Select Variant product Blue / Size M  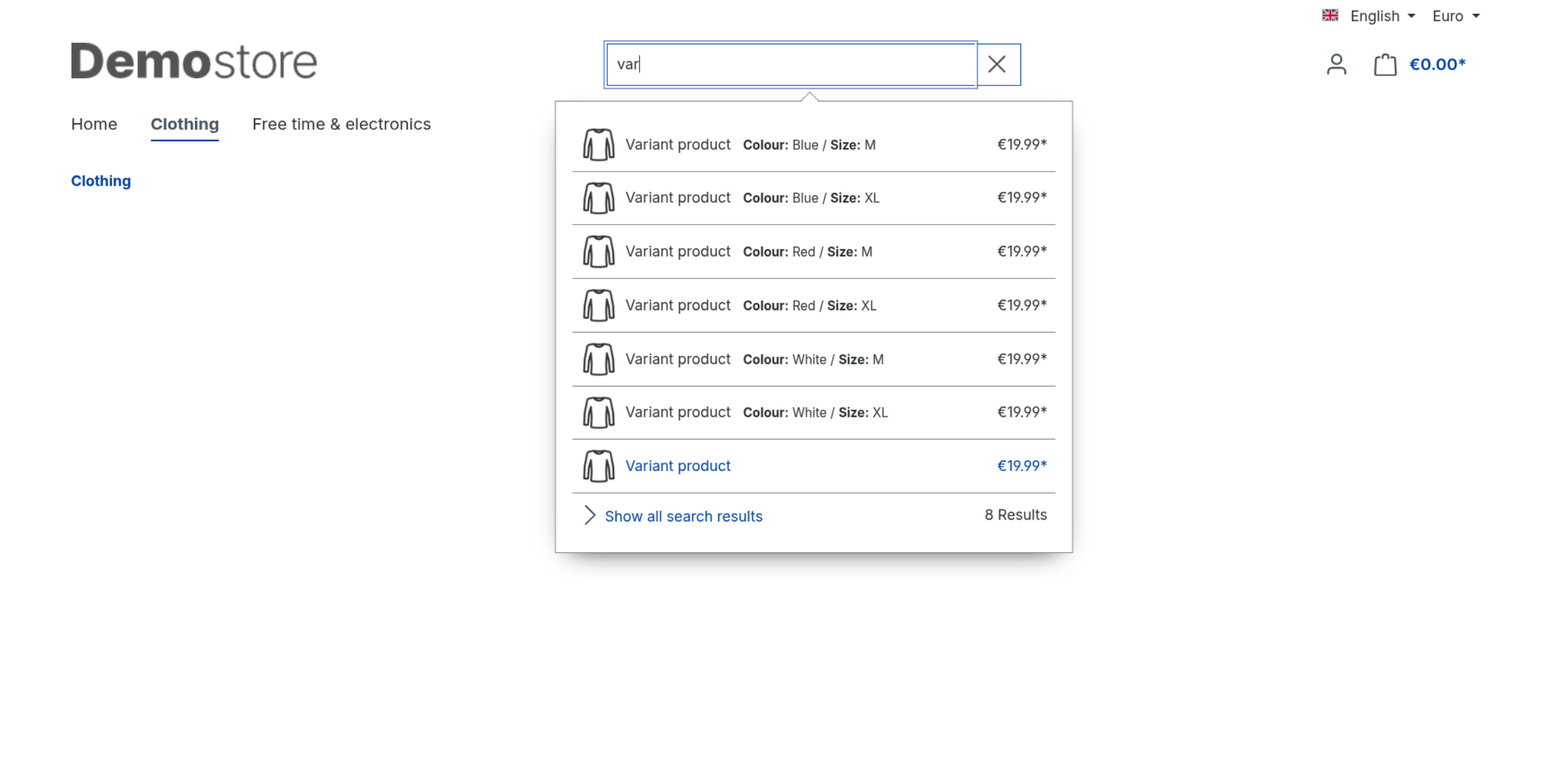[x=813, y=144]
